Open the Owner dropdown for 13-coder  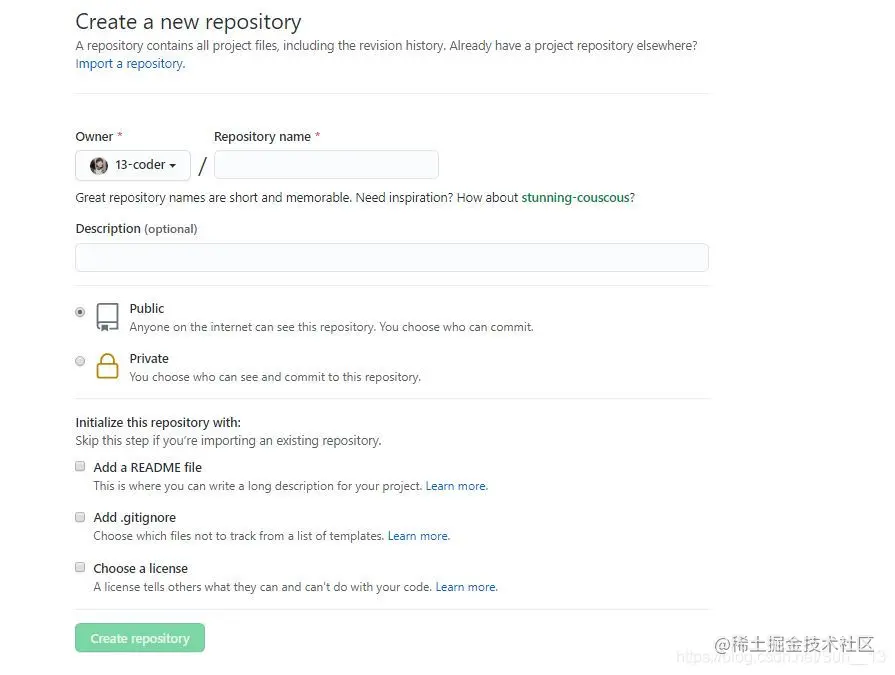pos(133,165)
